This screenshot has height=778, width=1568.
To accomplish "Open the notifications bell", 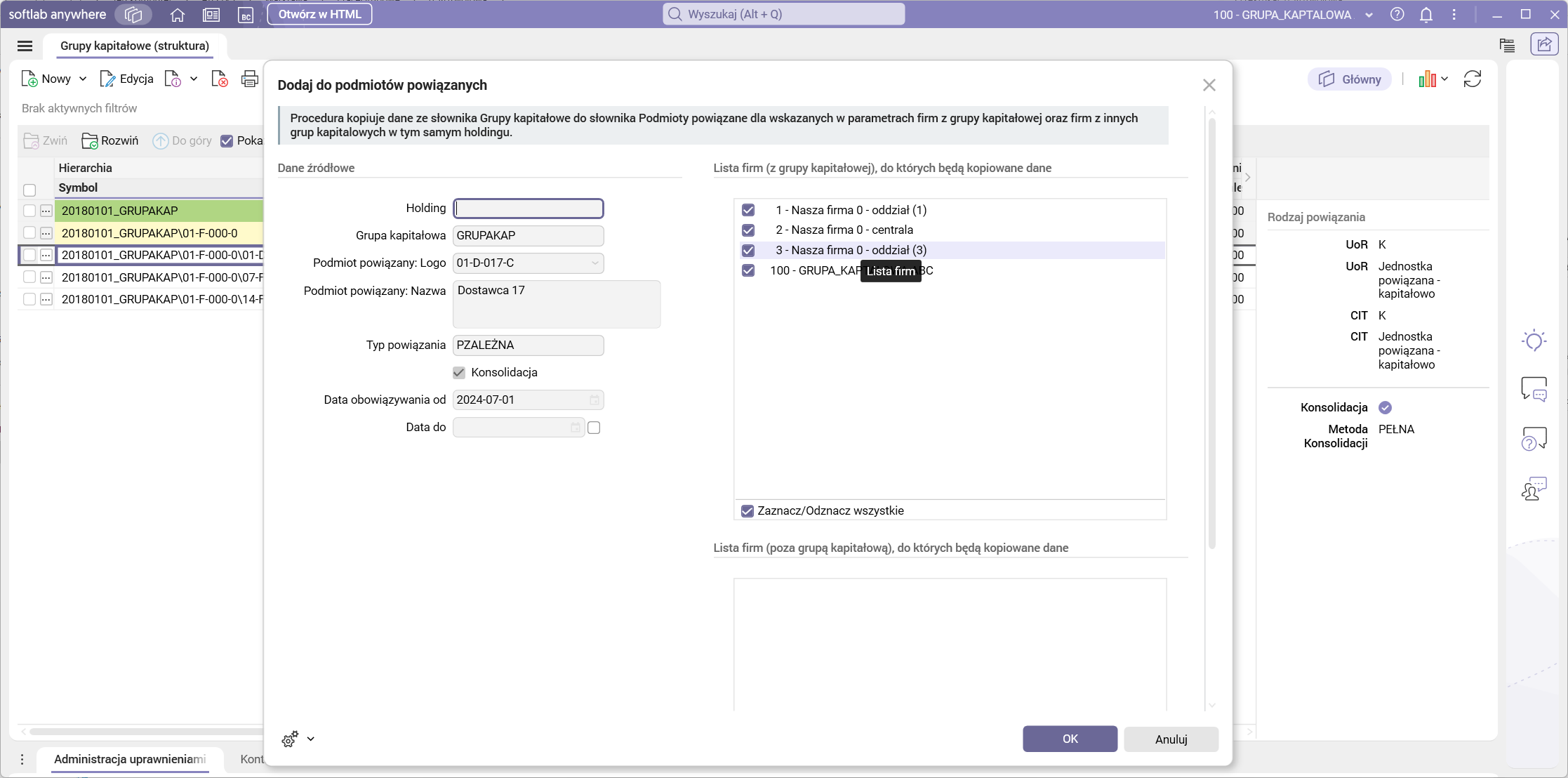I will [1426, 15].
